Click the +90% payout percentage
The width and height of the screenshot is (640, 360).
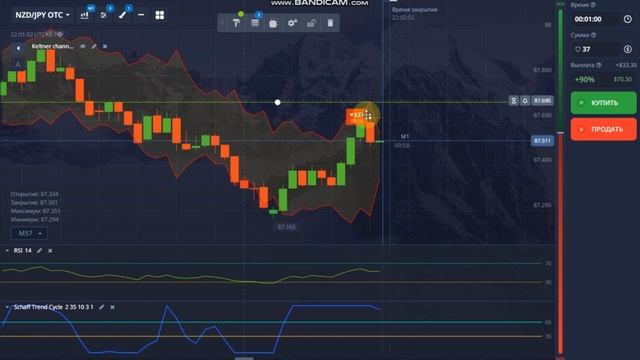click(584, 80)
